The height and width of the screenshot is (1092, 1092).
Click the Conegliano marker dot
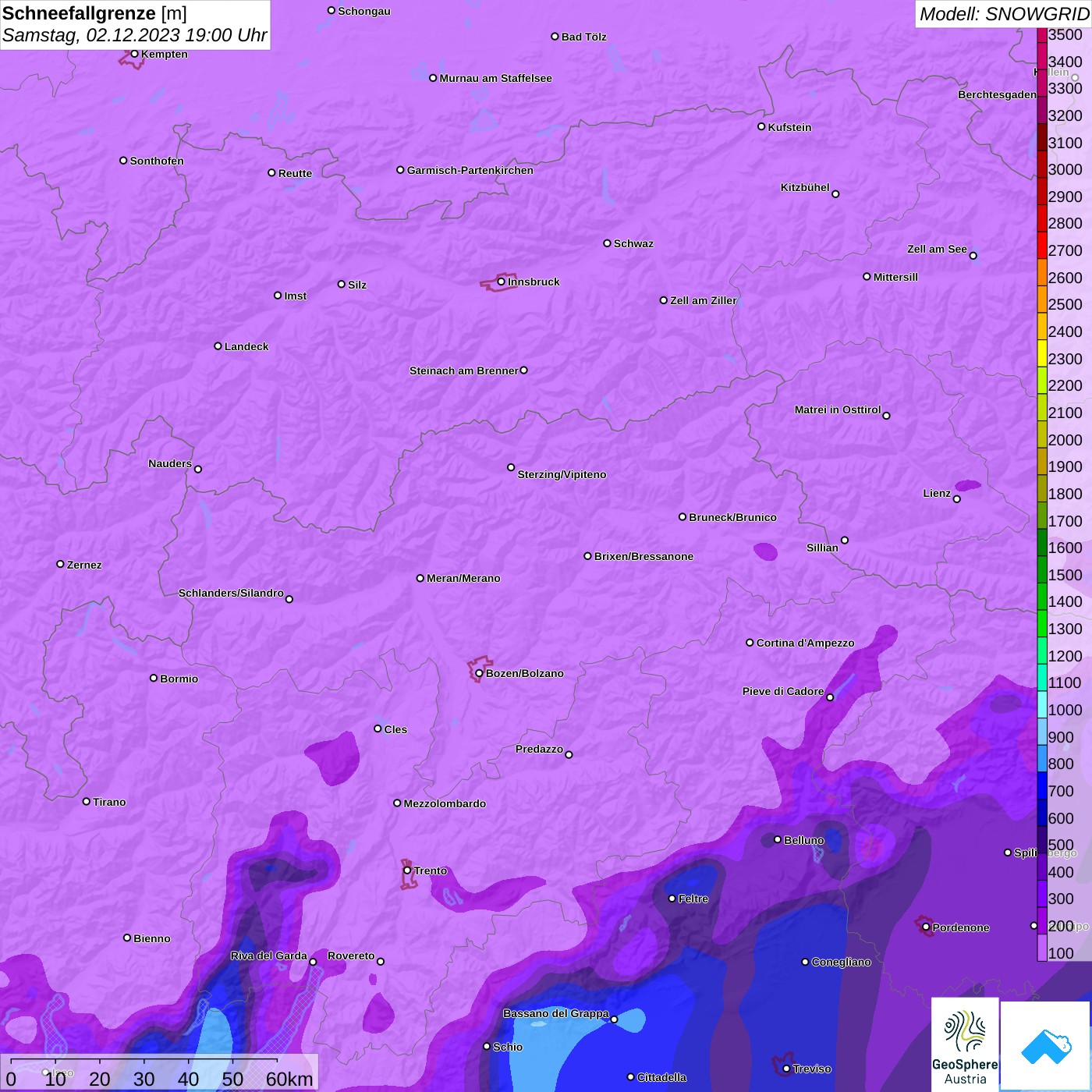pos(805,962)
